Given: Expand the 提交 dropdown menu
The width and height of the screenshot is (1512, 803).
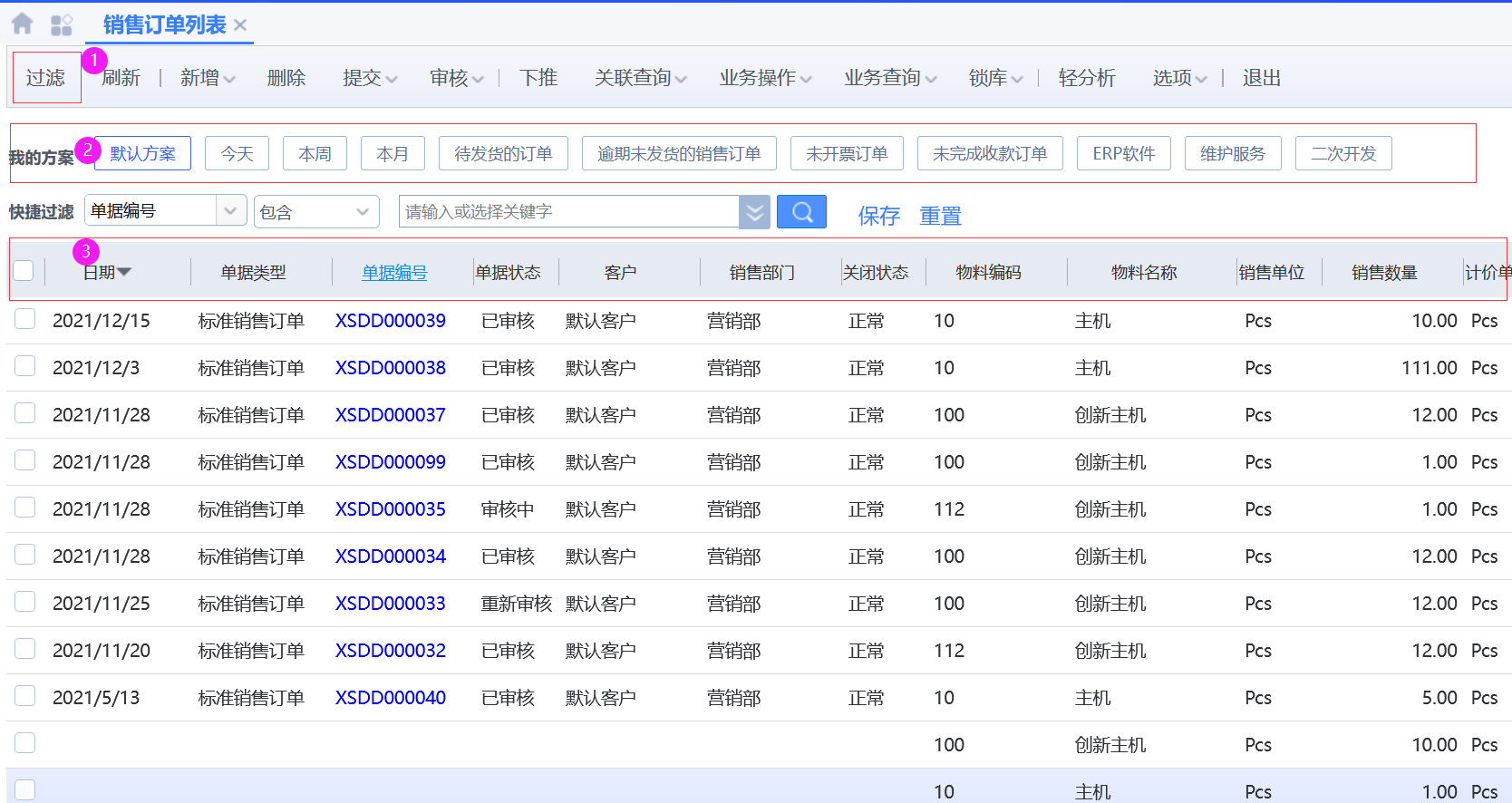Looking at the screenshot, I should pos(370,78).
